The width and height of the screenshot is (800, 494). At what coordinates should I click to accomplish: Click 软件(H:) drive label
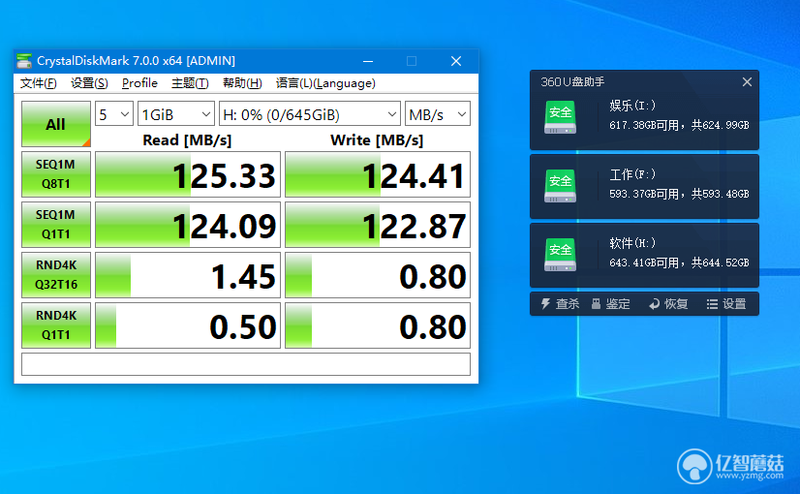[632, 243]
